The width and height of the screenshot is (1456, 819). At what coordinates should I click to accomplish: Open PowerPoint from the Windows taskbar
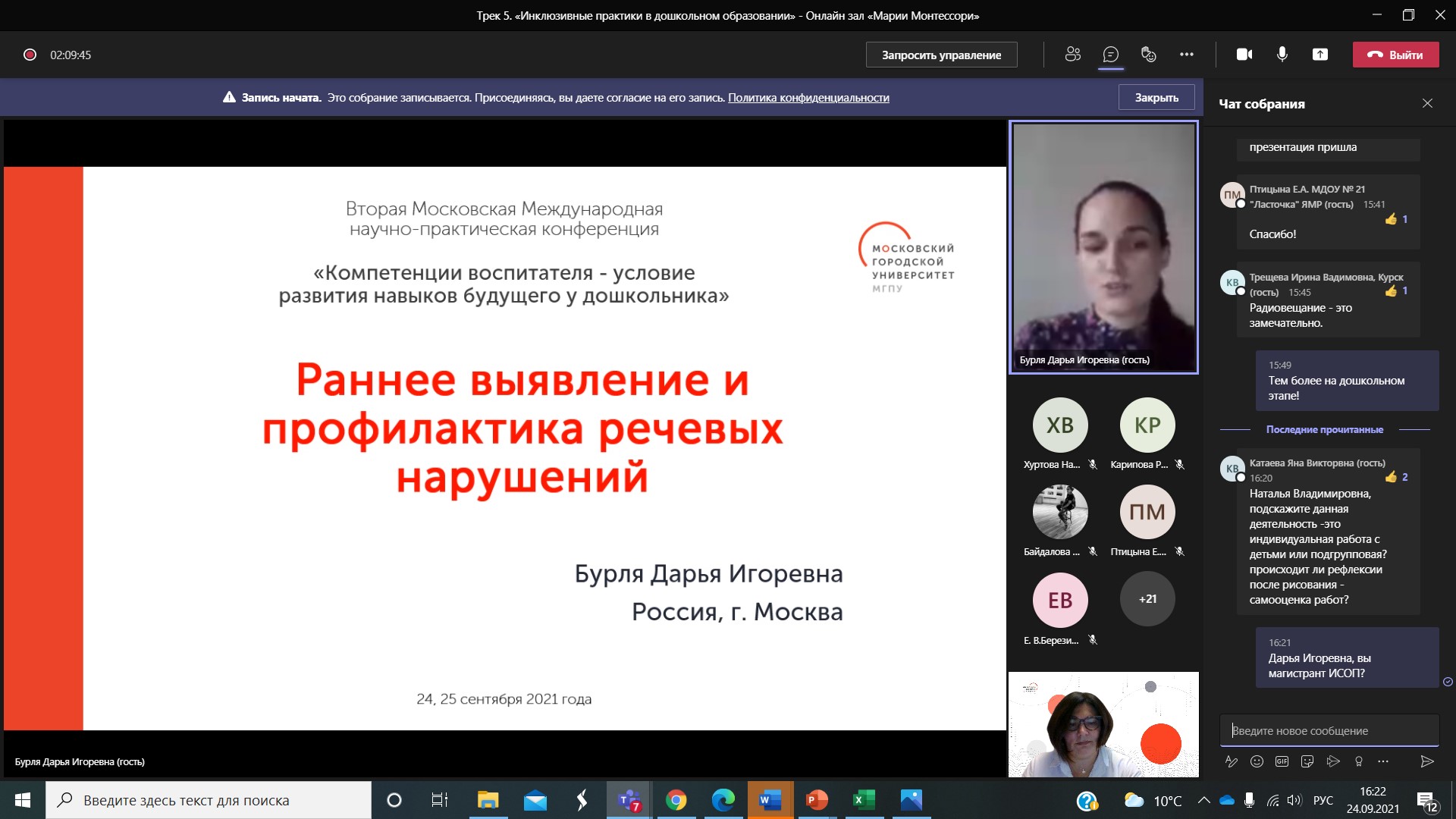[x=817, y=800]
